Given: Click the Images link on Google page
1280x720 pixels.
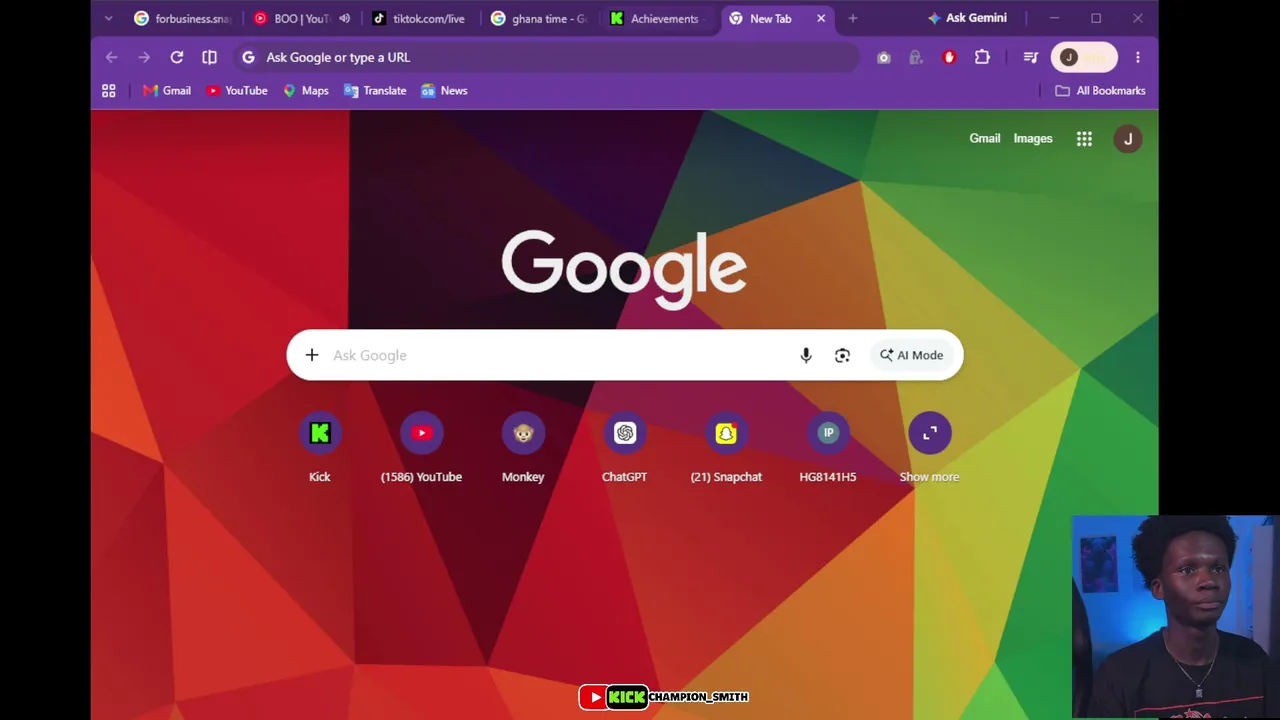Looking at the screenshot, I should [1033, 139].
